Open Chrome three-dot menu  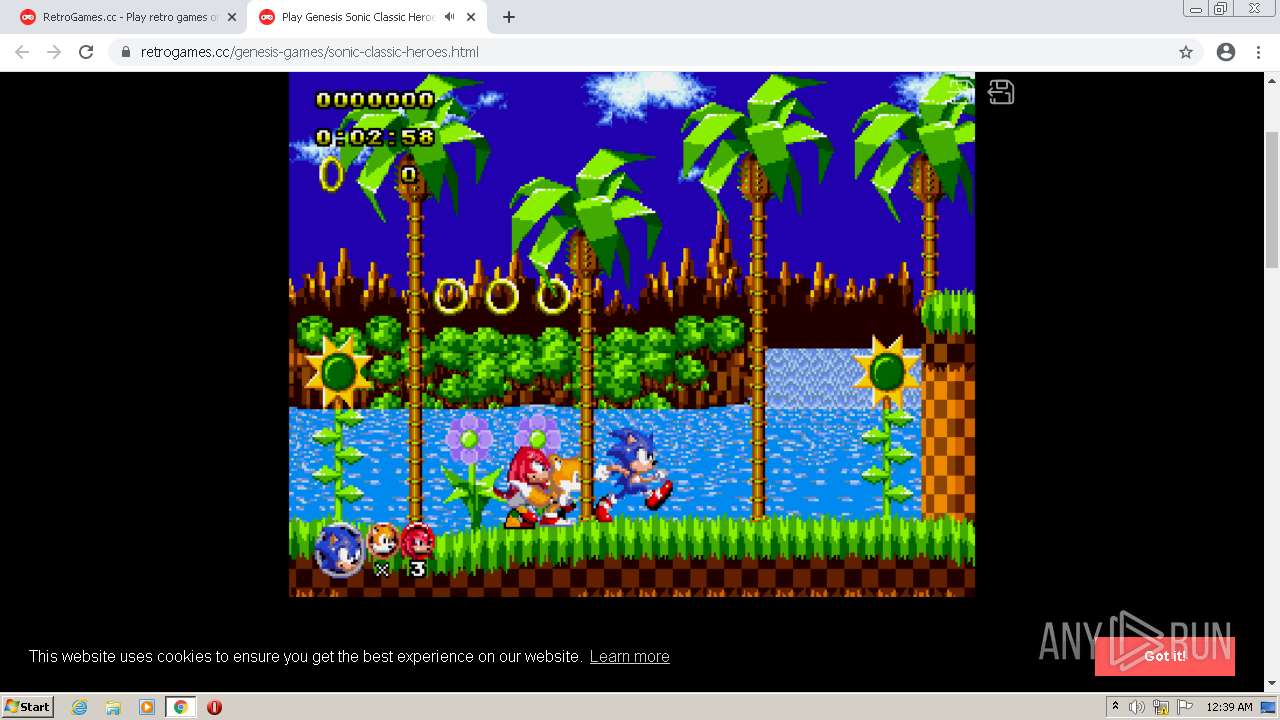pyautogui.click(x=1258, y=52)
